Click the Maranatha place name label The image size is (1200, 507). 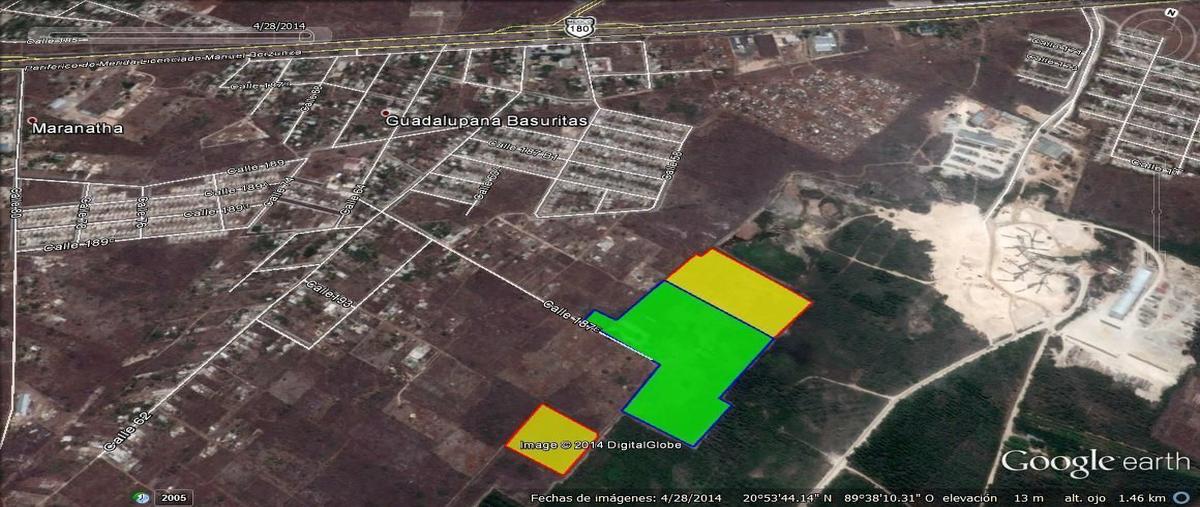coord(77,128)
